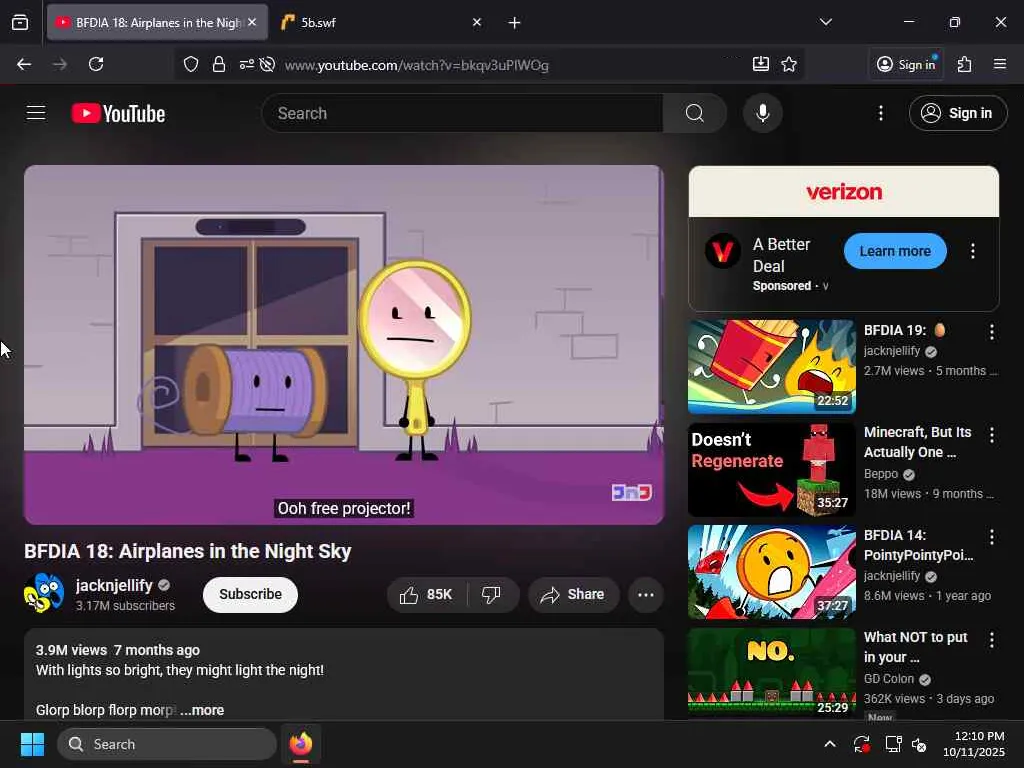The height and width of the screenshot is (768, 1024).
Task: Close the 5b.swf tab
Action: click(477, 22)
